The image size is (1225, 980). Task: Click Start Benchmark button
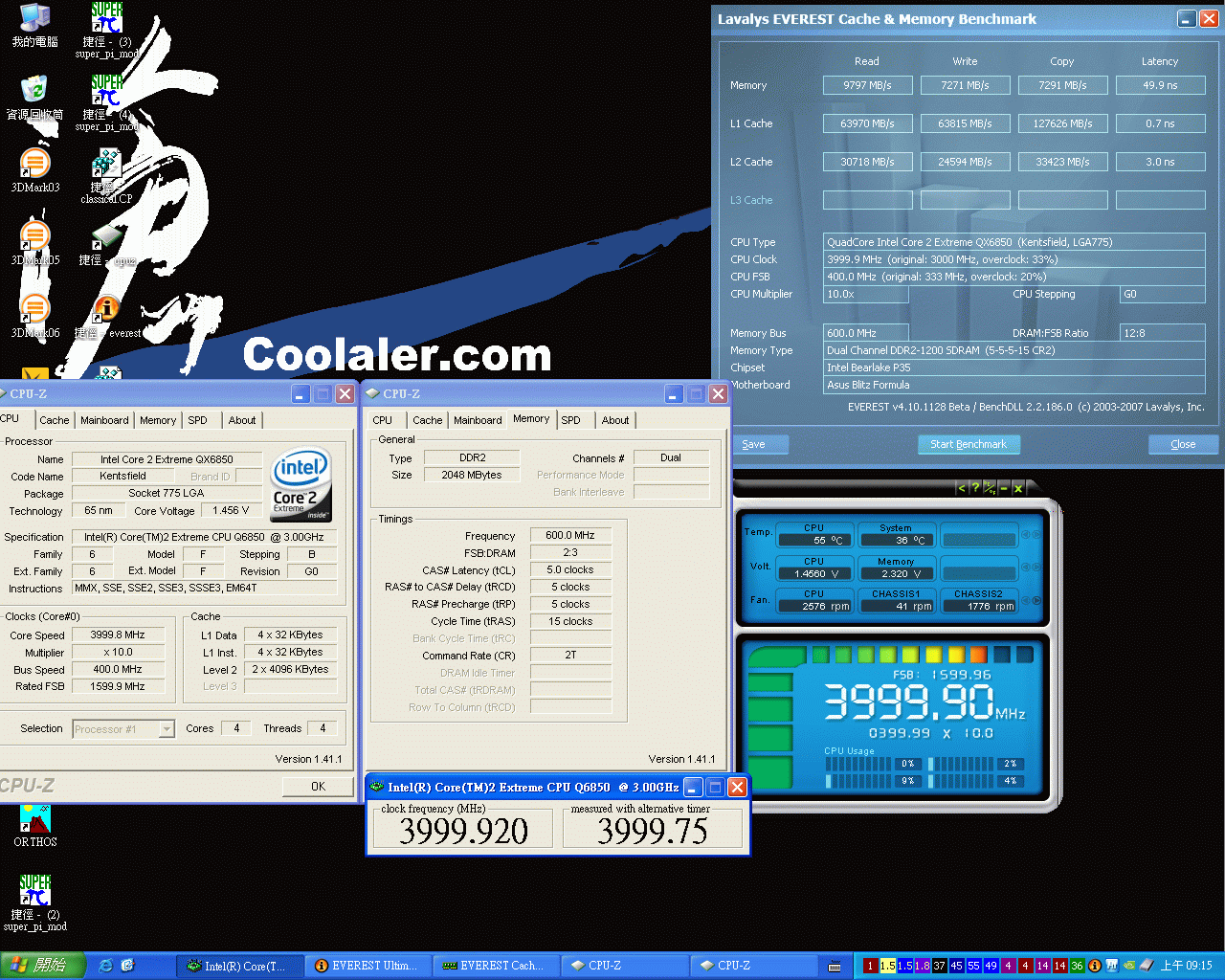click(969, 444)
